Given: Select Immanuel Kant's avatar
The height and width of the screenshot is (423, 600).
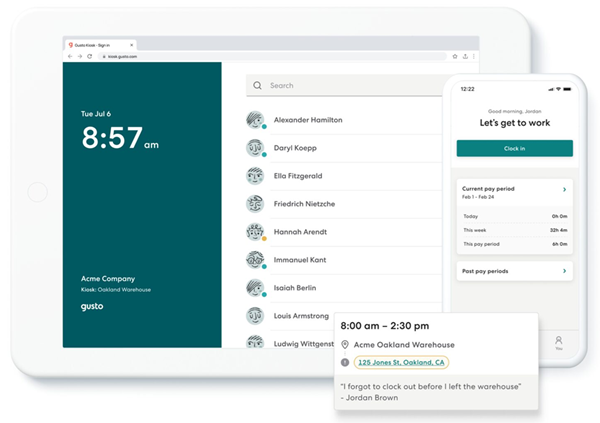Looking at the screenshot, I should 255,260.
